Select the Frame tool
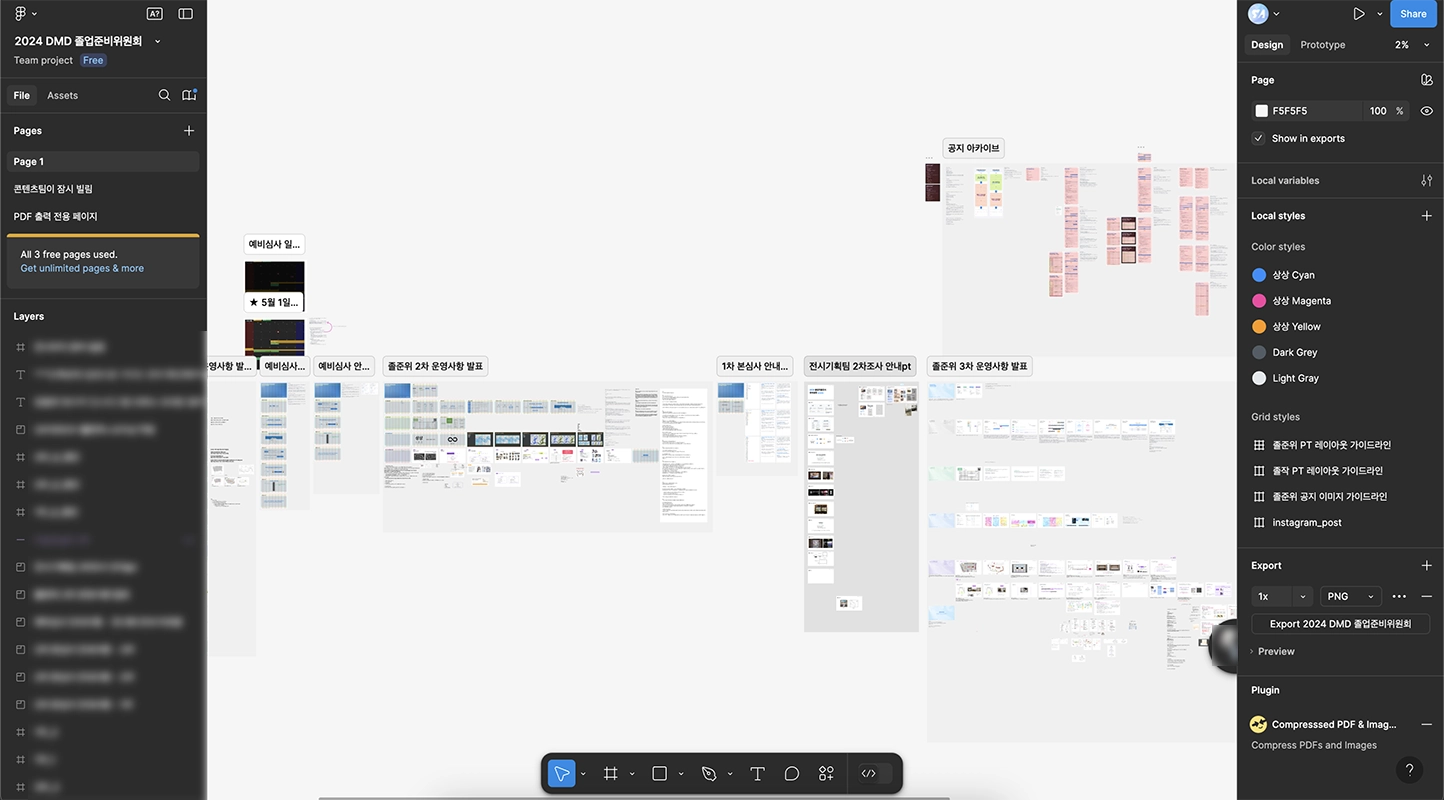The width and height of the screenshot is (1444, 800). [x=611, y=773]
